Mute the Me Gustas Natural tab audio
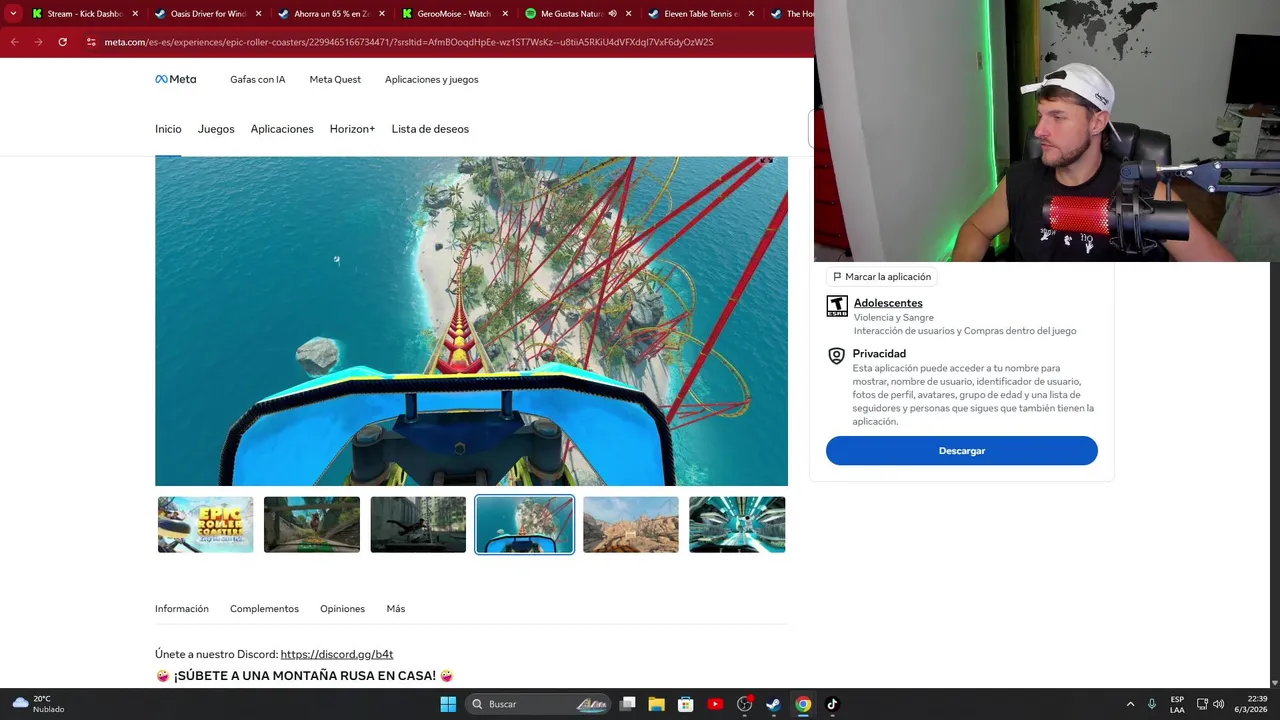The image size is (1280, 720). (x=612, y=14)
